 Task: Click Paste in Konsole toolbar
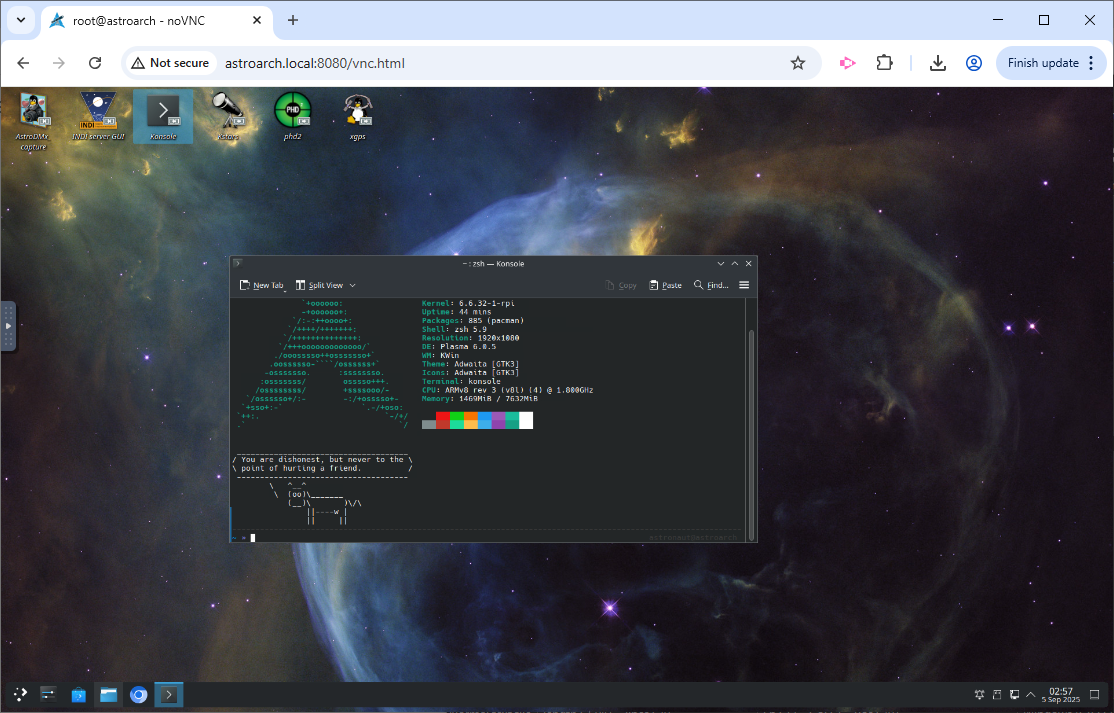(x=665, y=285)
